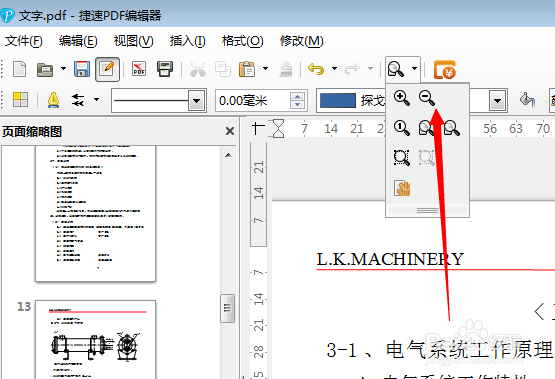Choose the fit page zoom icon

point(426,128)
